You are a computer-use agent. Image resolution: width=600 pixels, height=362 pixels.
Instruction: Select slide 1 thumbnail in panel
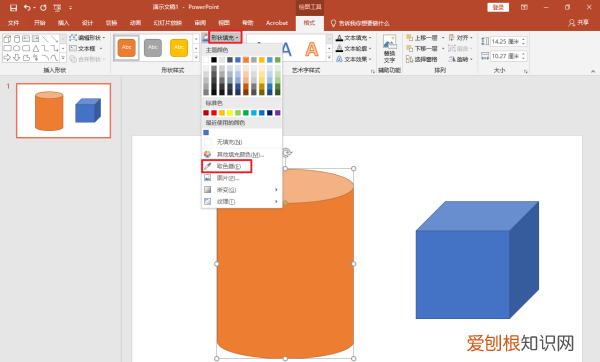64,111
